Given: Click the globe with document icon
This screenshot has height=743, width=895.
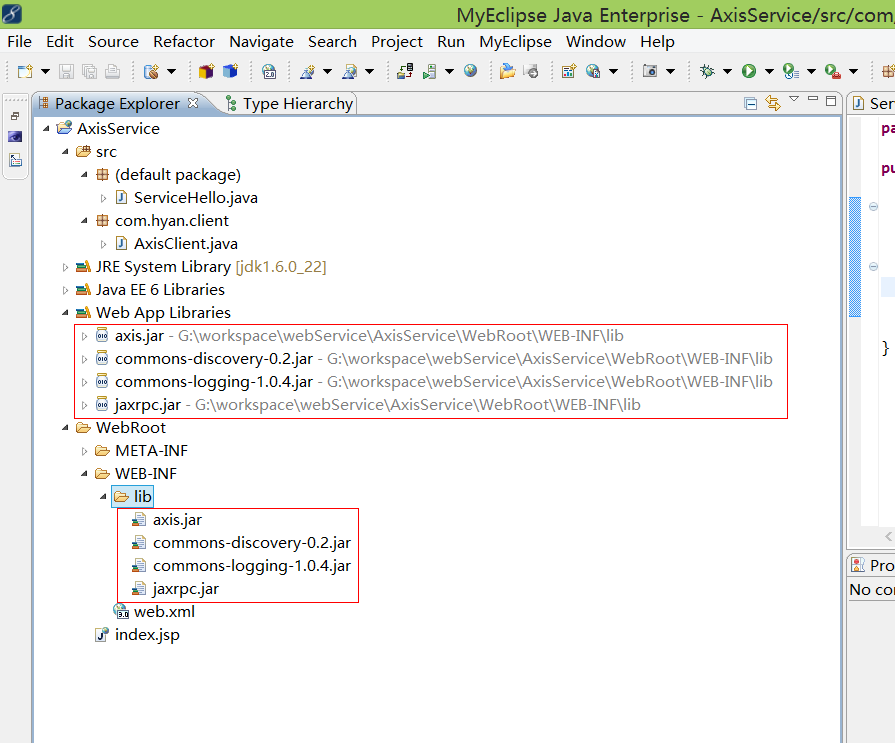Looking at the screenshot, I should (593, 71).
